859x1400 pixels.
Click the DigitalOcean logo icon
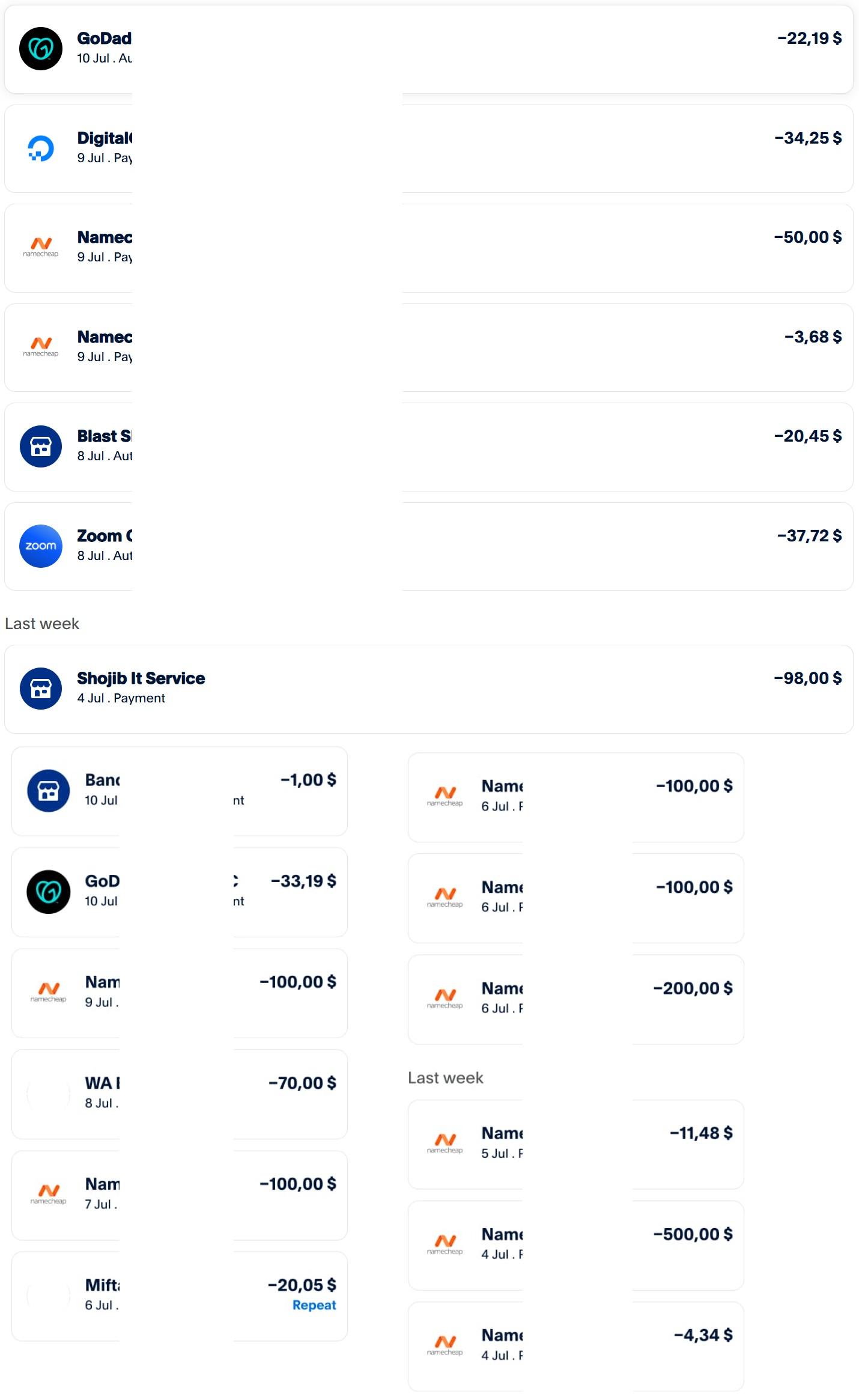pos(41,148)
